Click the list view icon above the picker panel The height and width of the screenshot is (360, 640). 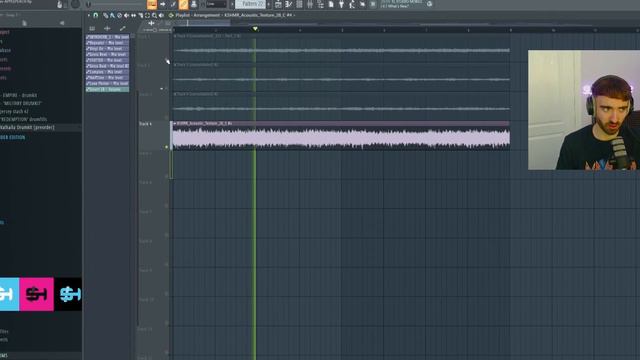pos(92,29)
